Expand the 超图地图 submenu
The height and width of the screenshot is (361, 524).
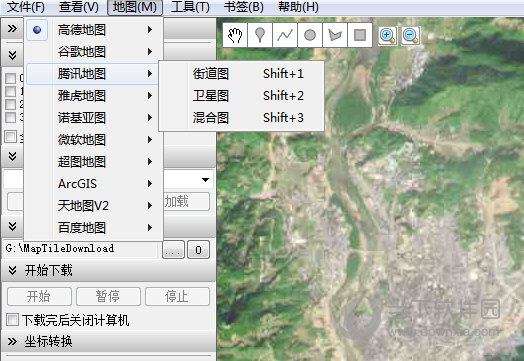[x=94, y=162]
